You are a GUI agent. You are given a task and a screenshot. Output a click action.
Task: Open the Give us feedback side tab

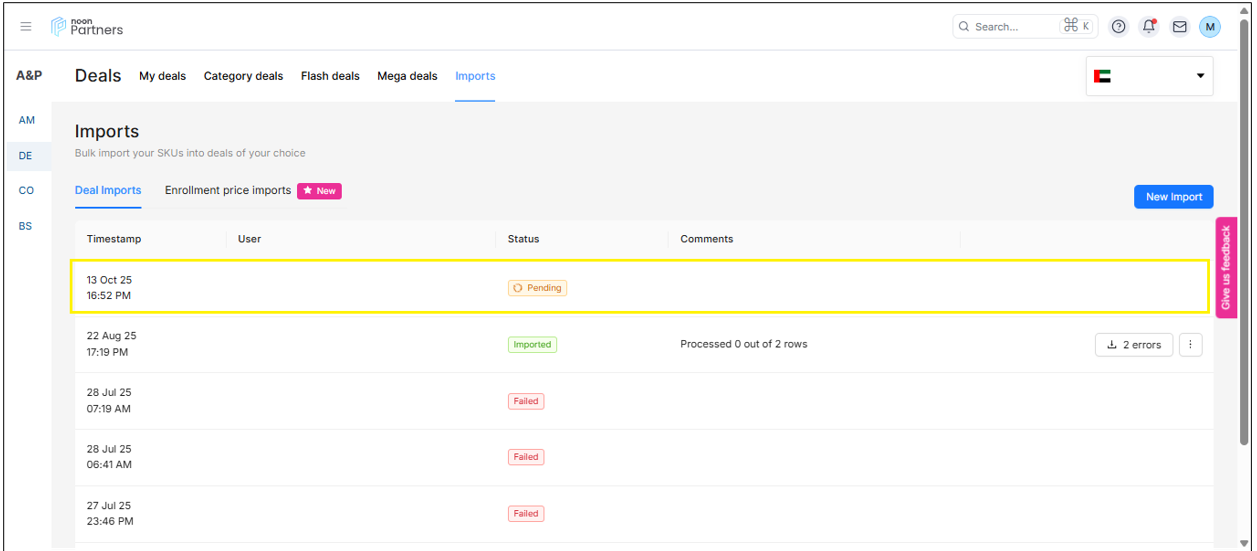[1226, 268]
